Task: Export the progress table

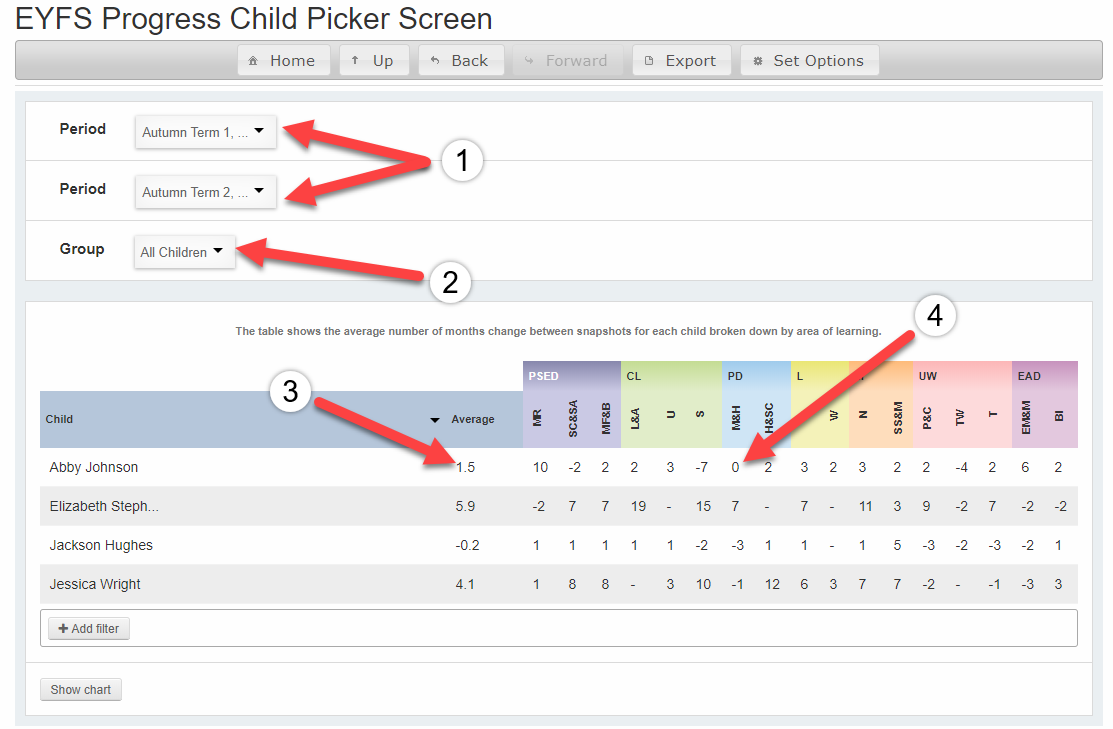Action: pyautogui.click(x=681, y=61)
